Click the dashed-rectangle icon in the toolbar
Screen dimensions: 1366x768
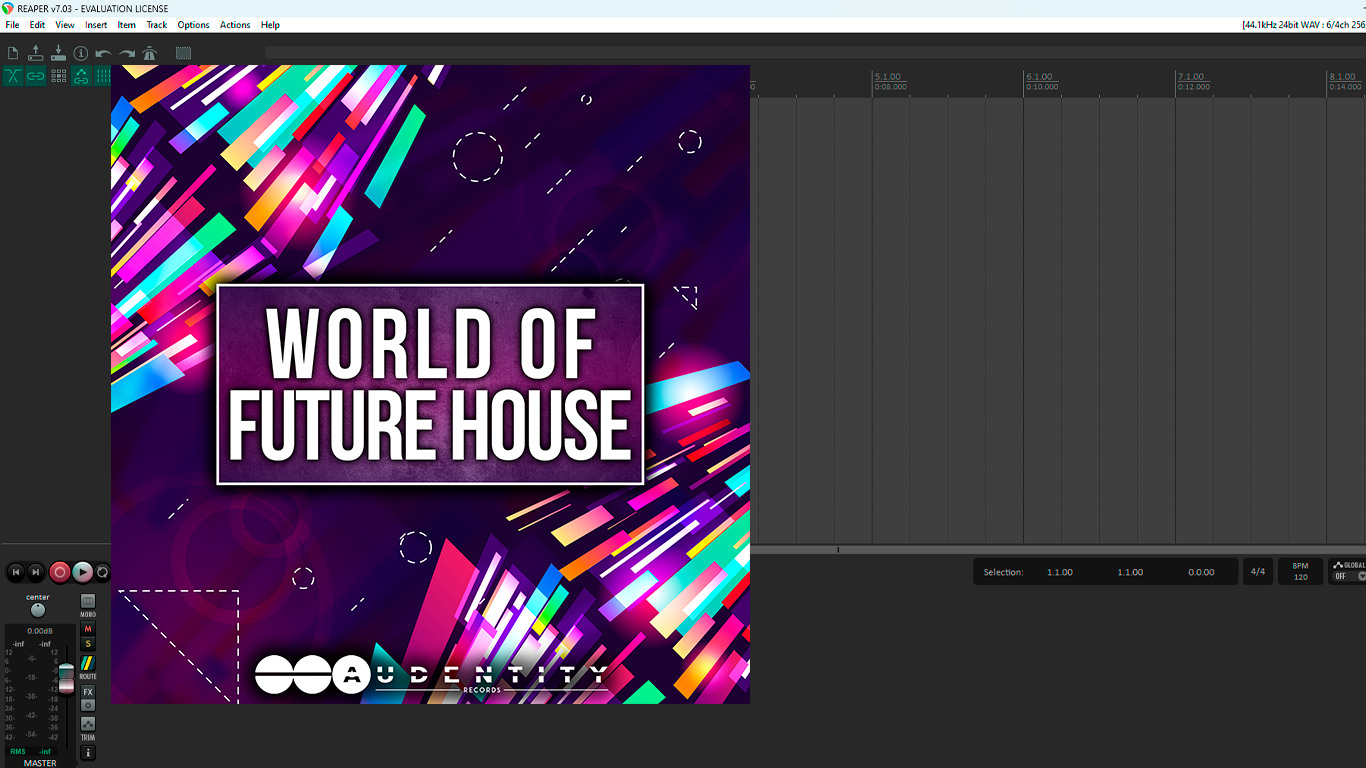183,53
